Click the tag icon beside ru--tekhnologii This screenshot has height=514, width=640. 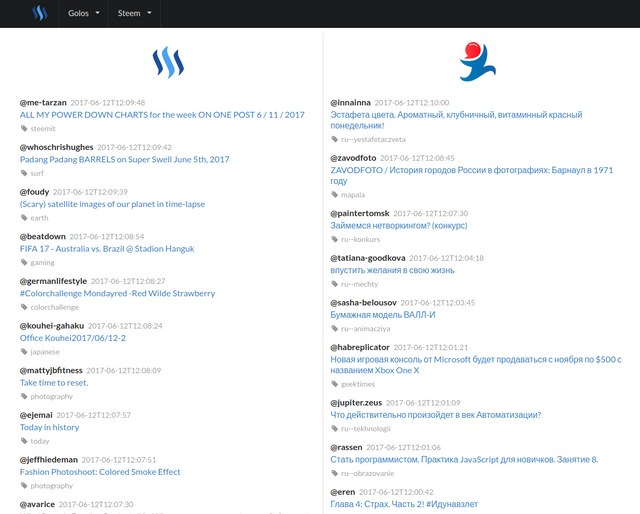point(335,428)
